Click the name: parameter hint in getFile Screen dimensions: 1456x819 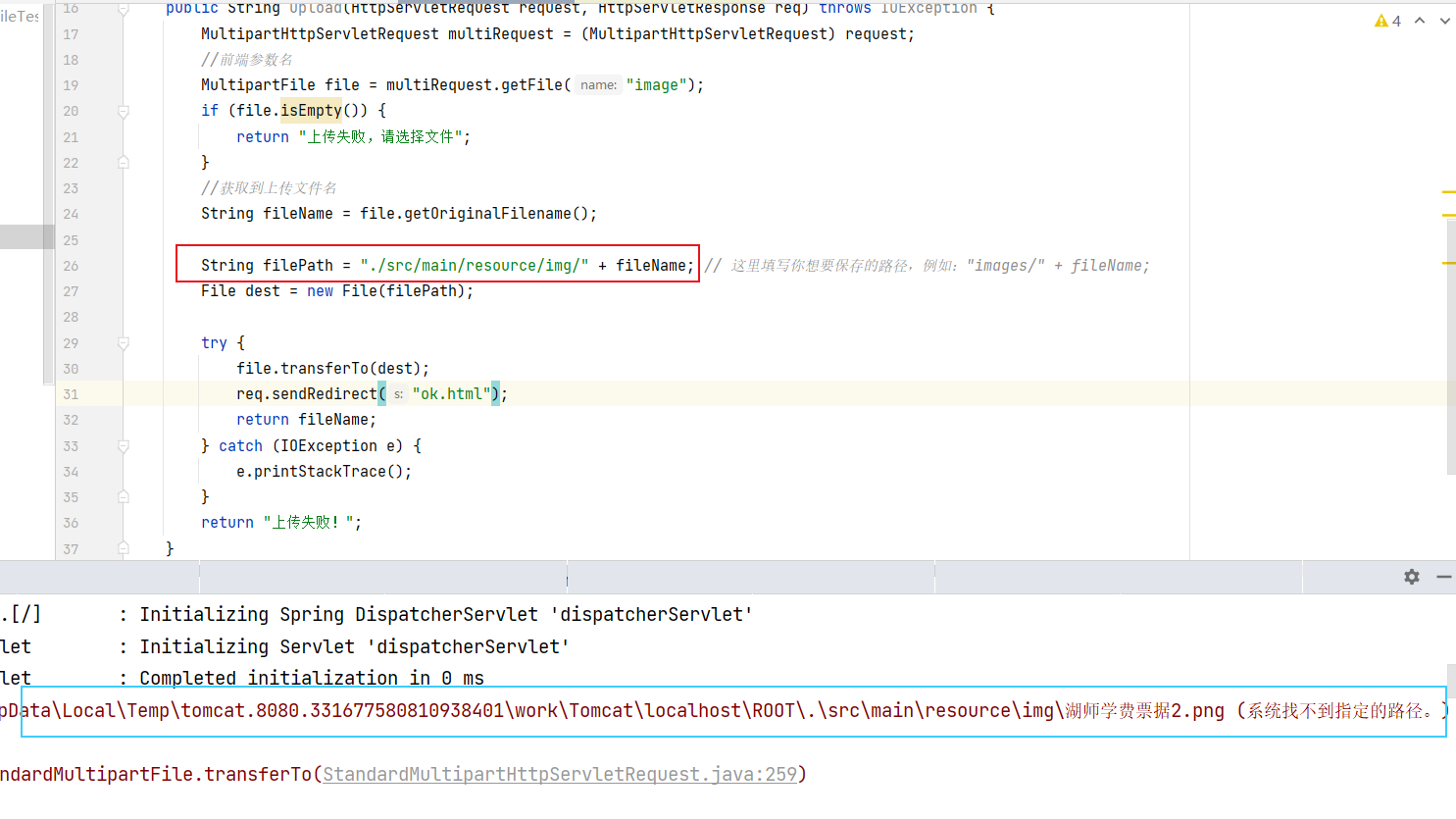pyautogui.click(x=598, y=85)
